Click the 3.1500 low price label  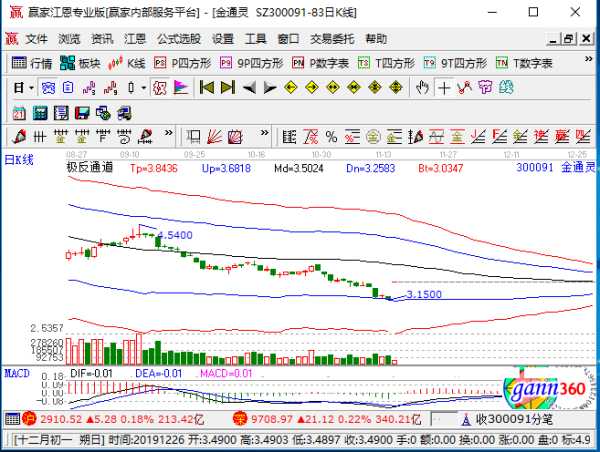tap(424, 294)
